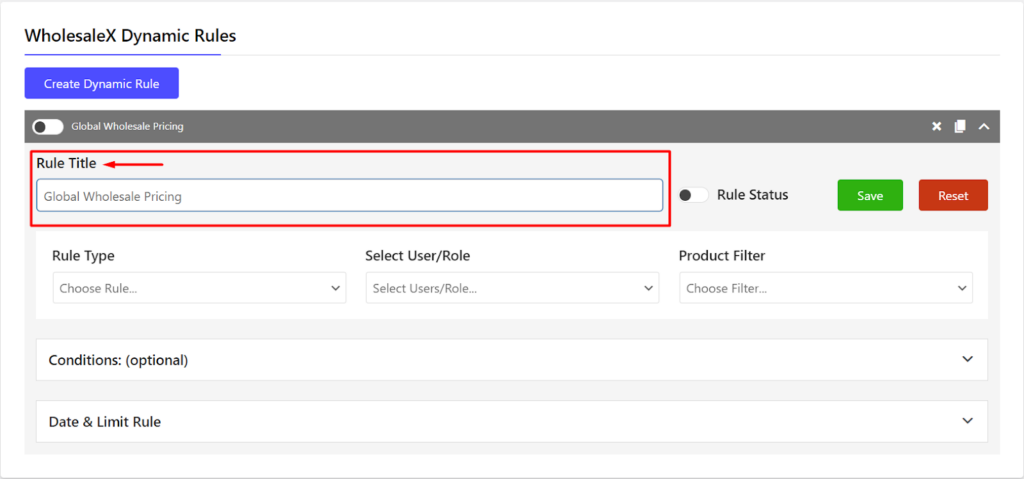1024x479 pixels.
Task: Save the dynamic rule
Action: [x=870, y=195]
